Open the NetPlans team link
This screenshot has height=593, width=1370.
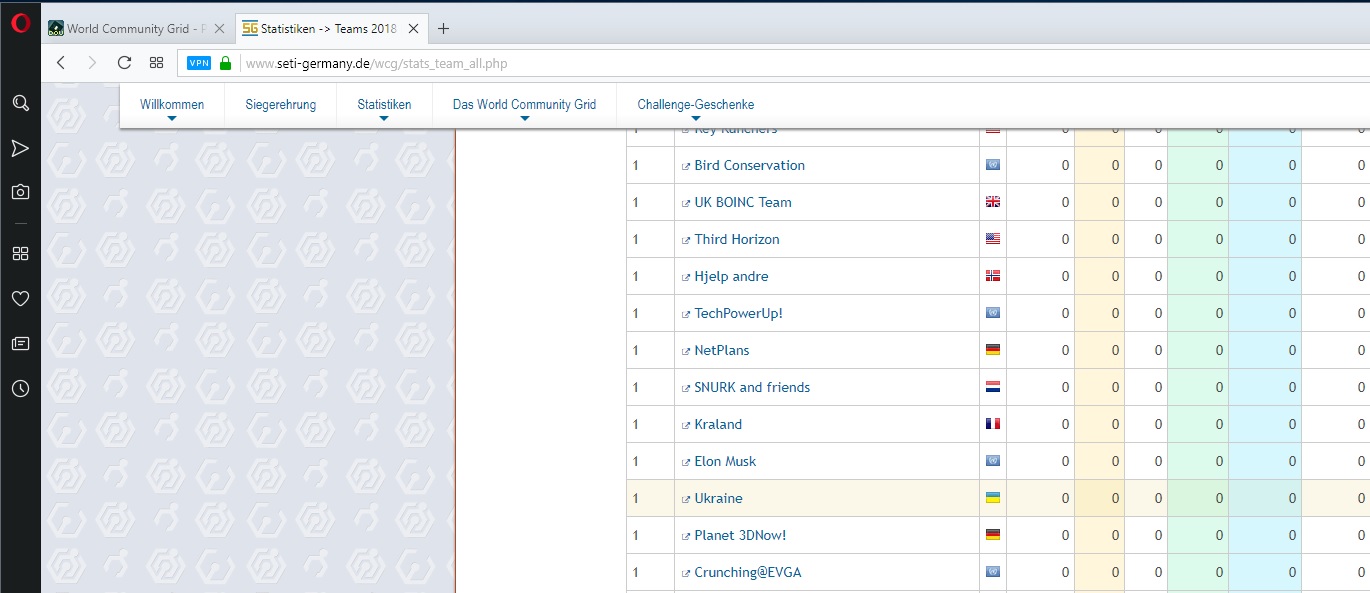click(722, 350)
